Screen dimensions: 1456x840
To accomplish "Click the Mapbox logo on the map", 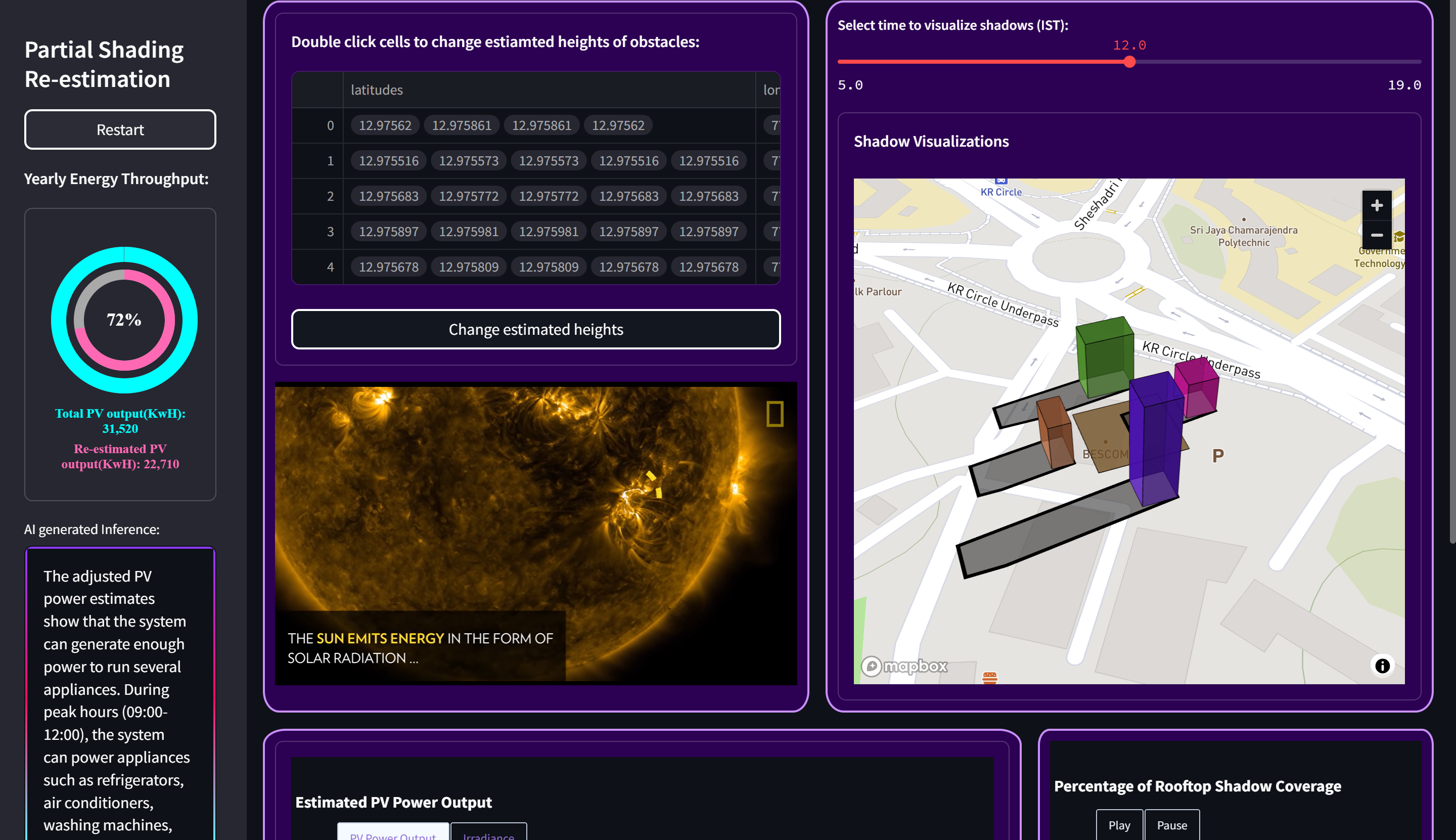I will pos(904,667).
